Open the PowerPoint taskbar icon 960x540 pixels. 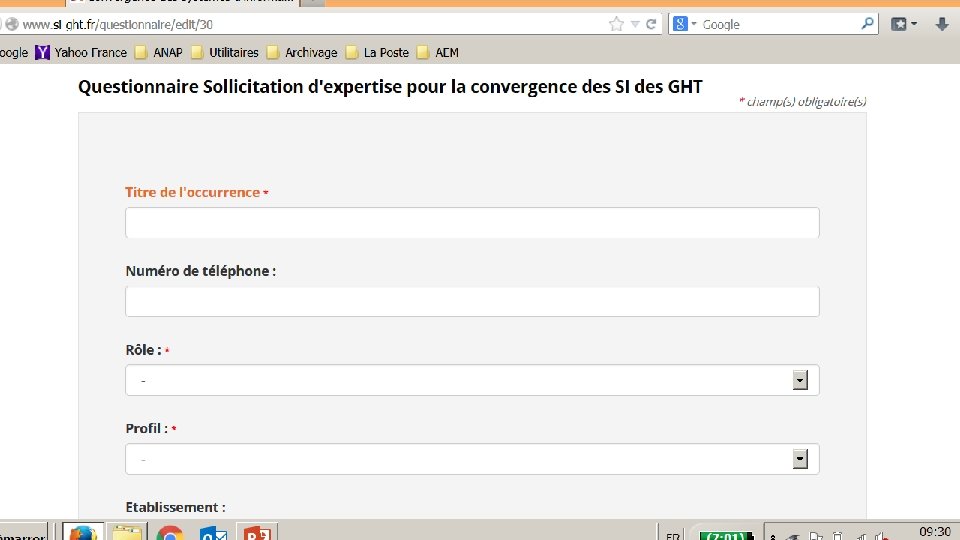click(257, 532)
